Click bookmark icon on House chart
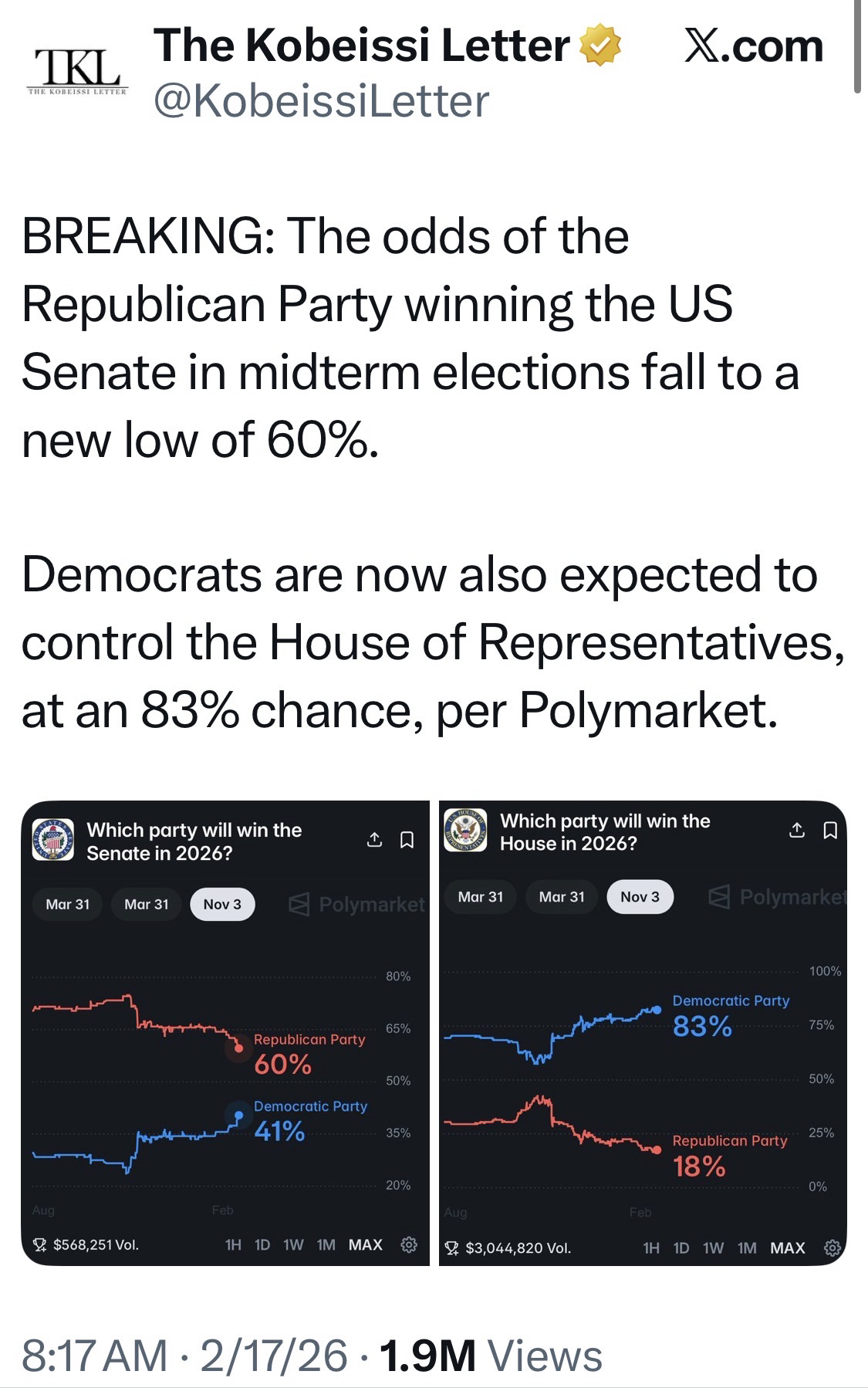The width and height of the screenshot is (868, 1388). pos(830,831)
